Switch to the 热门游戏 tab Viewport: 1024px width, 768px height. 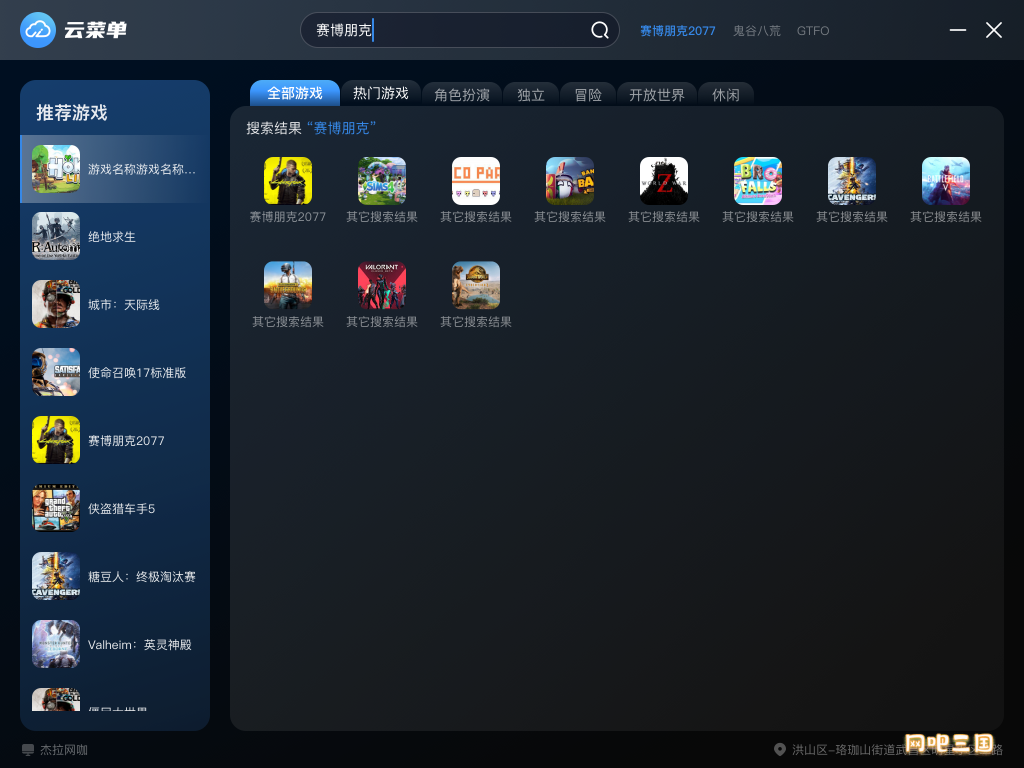pos(381,93)
